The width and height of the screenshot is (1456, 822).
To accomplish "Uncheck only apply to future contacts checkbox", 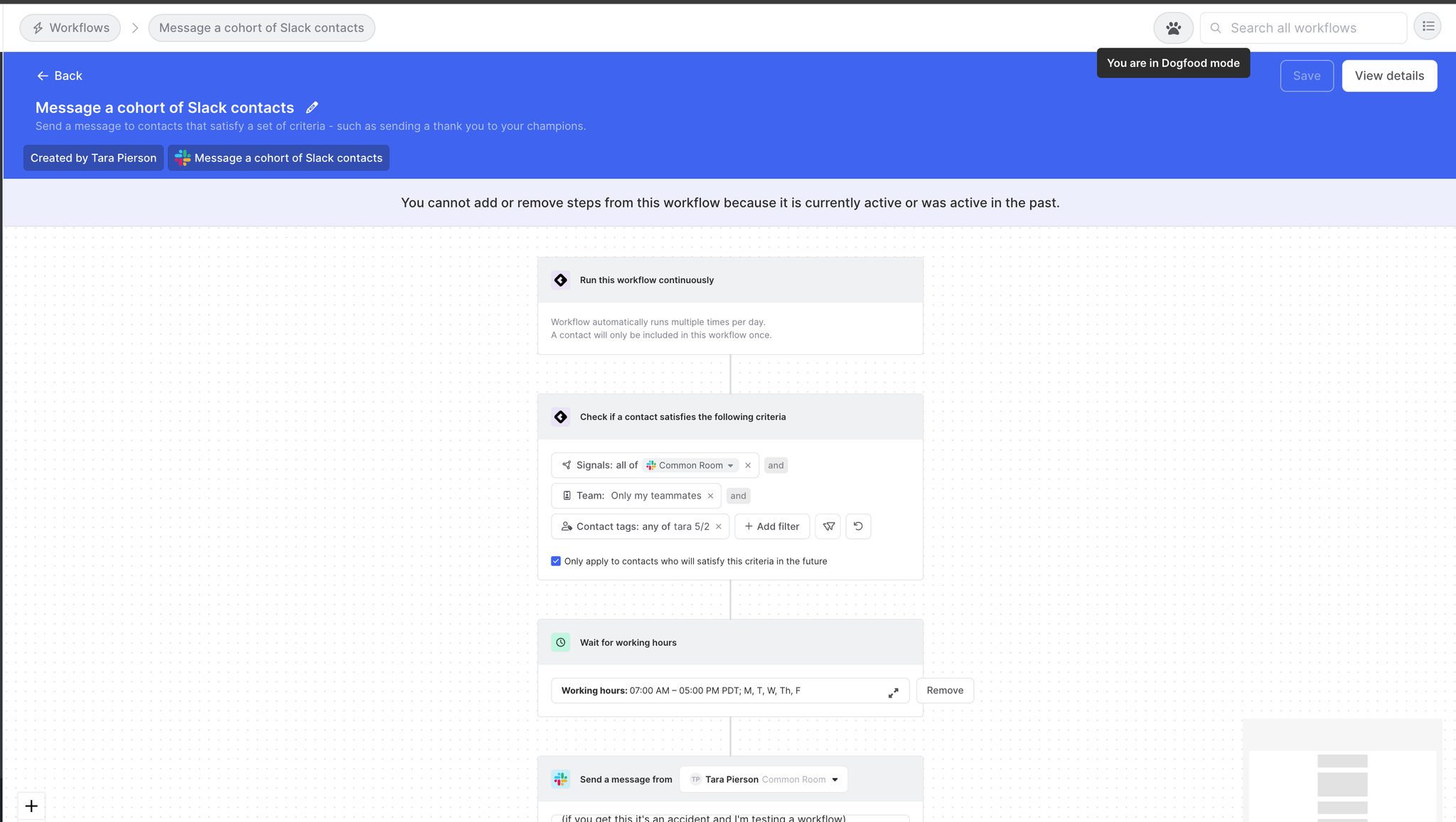I will pyautogui.click(x=556, y=561).
